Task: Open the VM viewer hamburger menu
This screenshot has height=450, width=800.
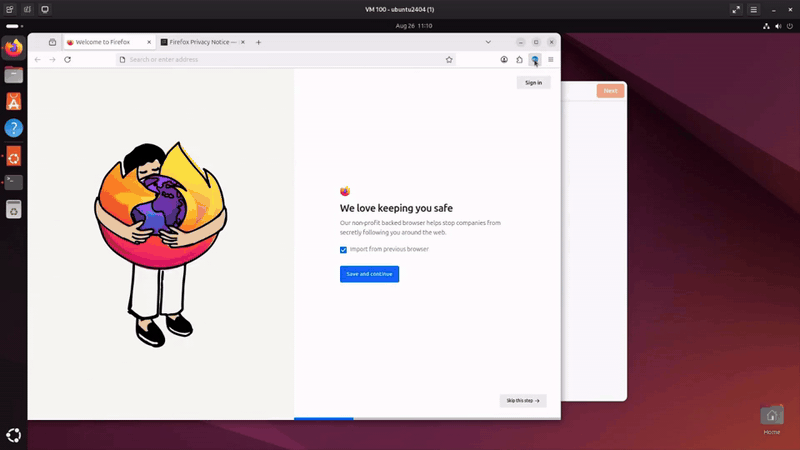Action: pyautogui.click(x=754, y=10)
